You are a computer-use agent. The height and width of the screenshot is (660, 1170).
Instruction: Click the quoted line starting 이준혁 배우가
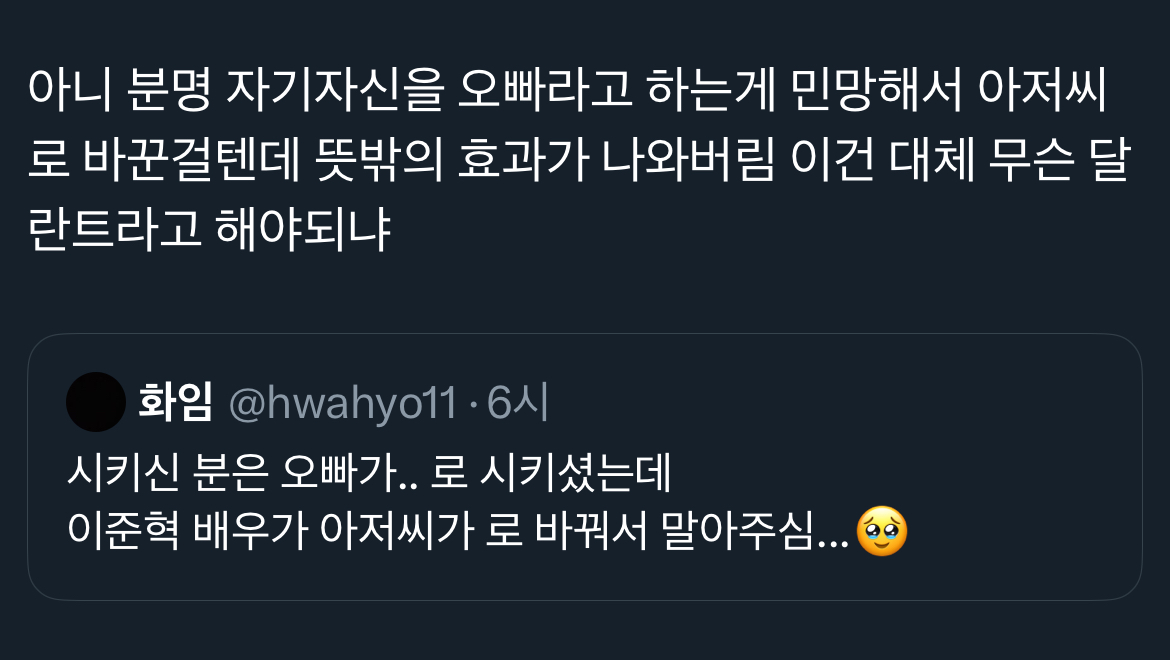[488, 531]
